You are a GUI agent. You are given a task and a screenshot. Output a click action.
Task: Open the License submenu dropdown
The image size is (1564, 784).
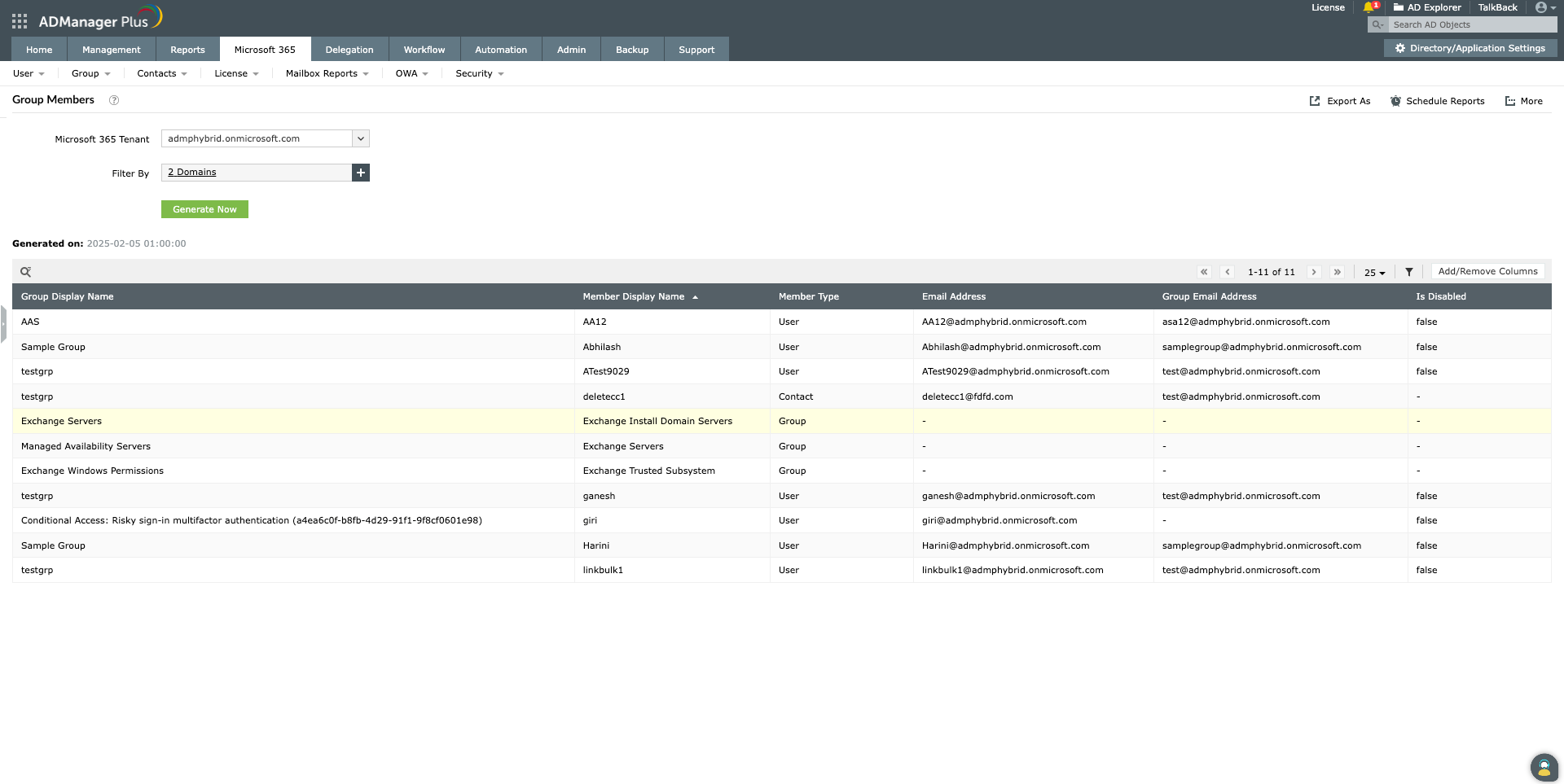point(236,73)
